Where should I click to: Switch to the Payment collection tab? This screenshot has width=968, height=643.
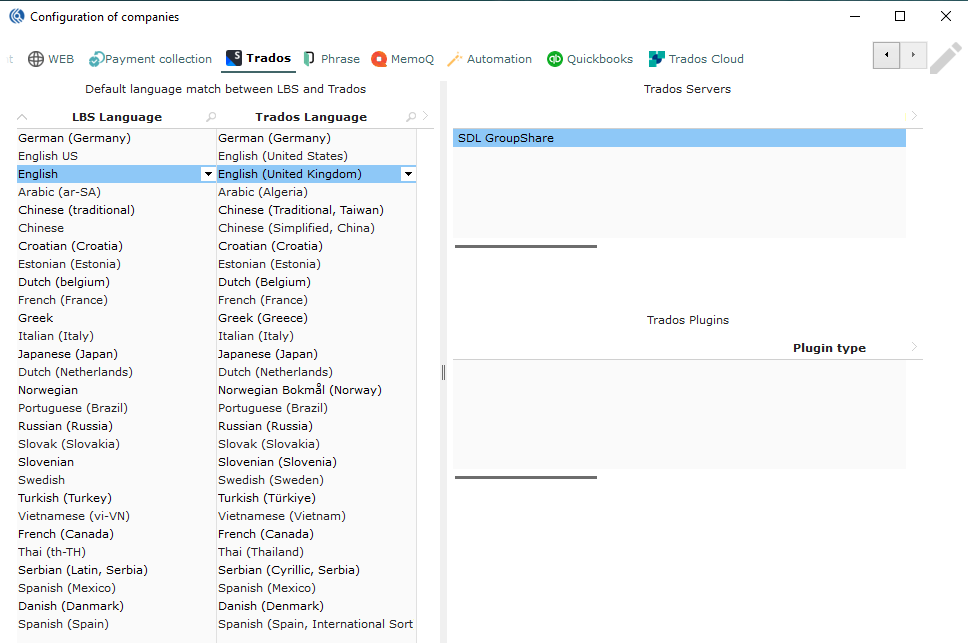pos(150,59)
